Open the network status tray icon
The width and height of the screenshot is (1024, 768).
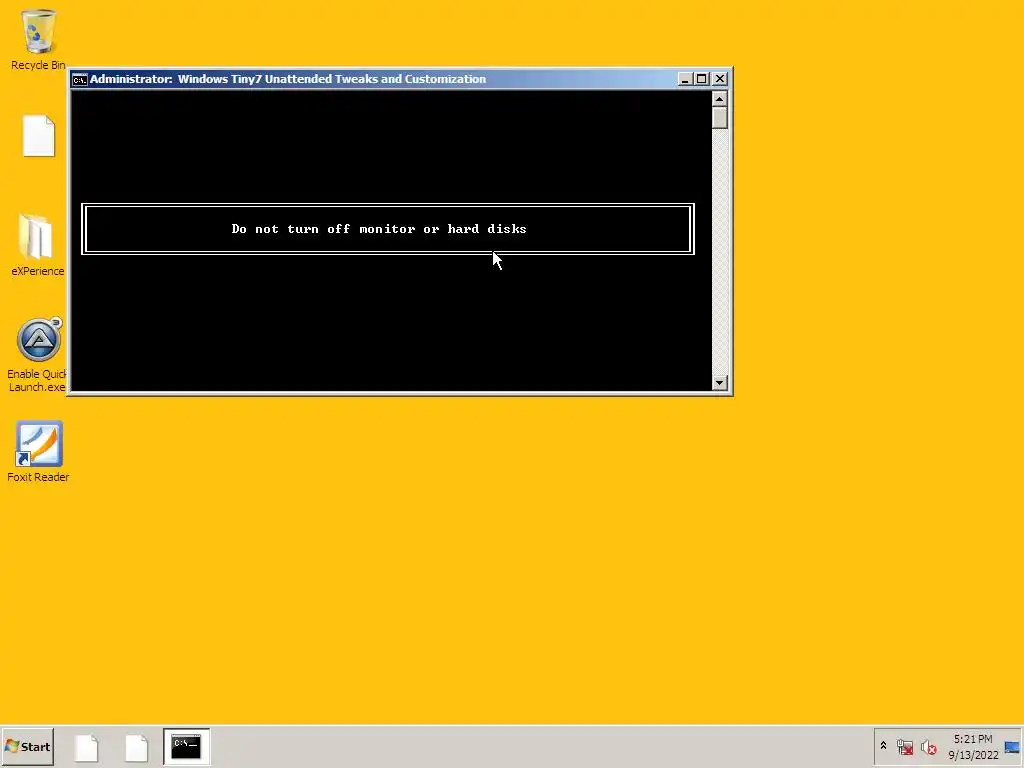pos(904,747)
